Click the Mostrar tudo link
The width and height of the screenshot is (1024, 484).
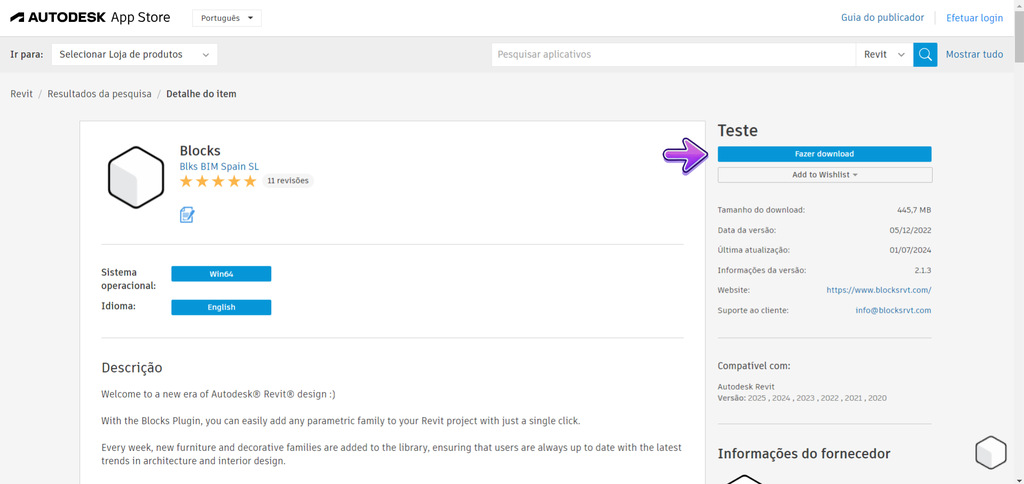(x=974, y=55)
